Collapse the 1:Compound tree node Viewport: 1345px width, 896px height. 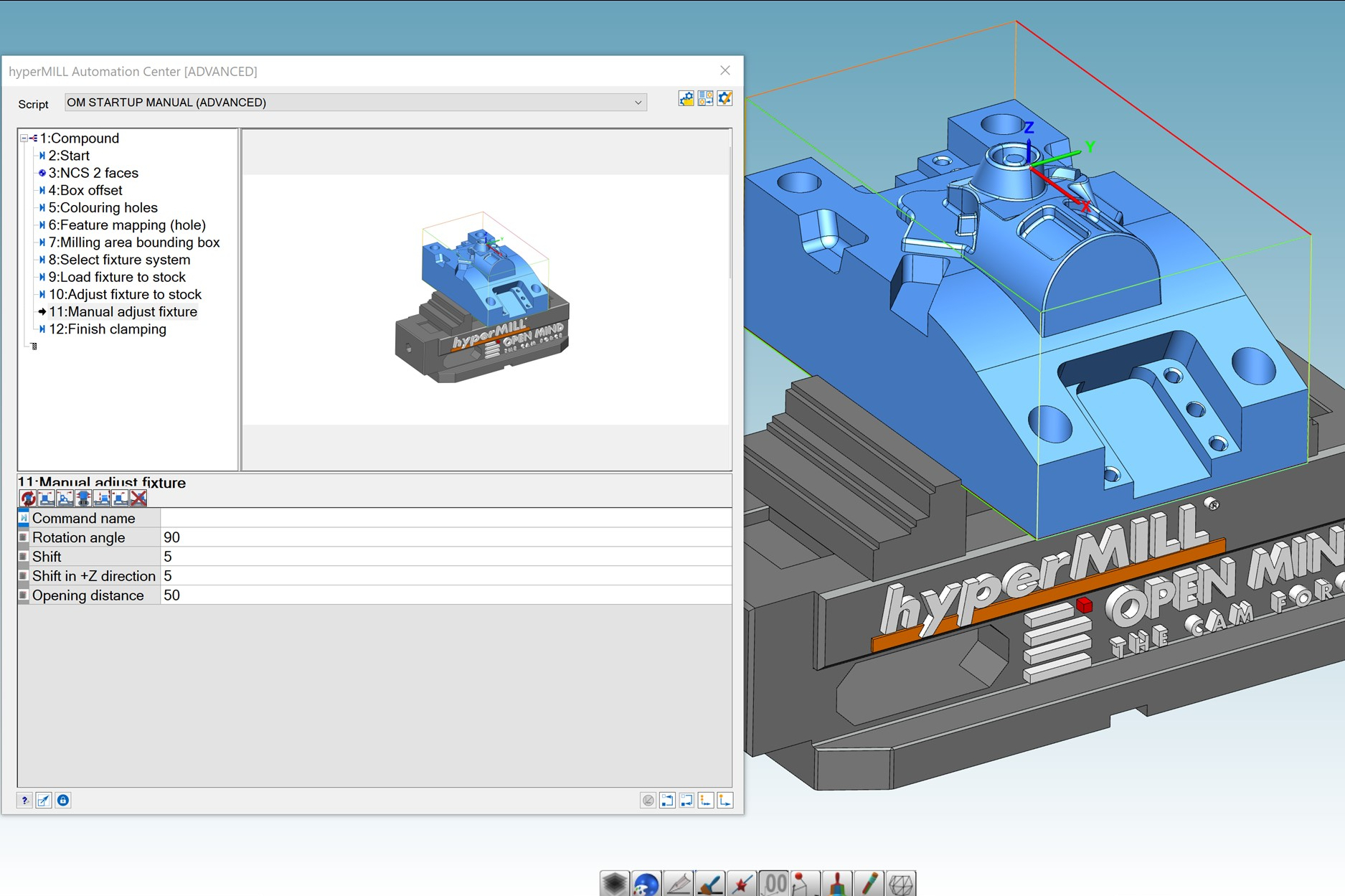pos(24,138)
